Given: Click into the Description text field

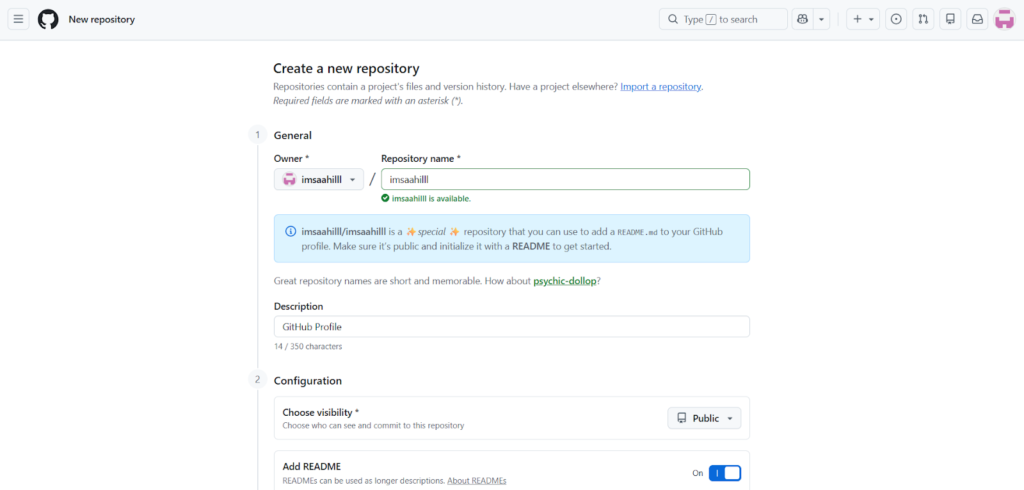Looking at the screenshot, I should point(511,327).
